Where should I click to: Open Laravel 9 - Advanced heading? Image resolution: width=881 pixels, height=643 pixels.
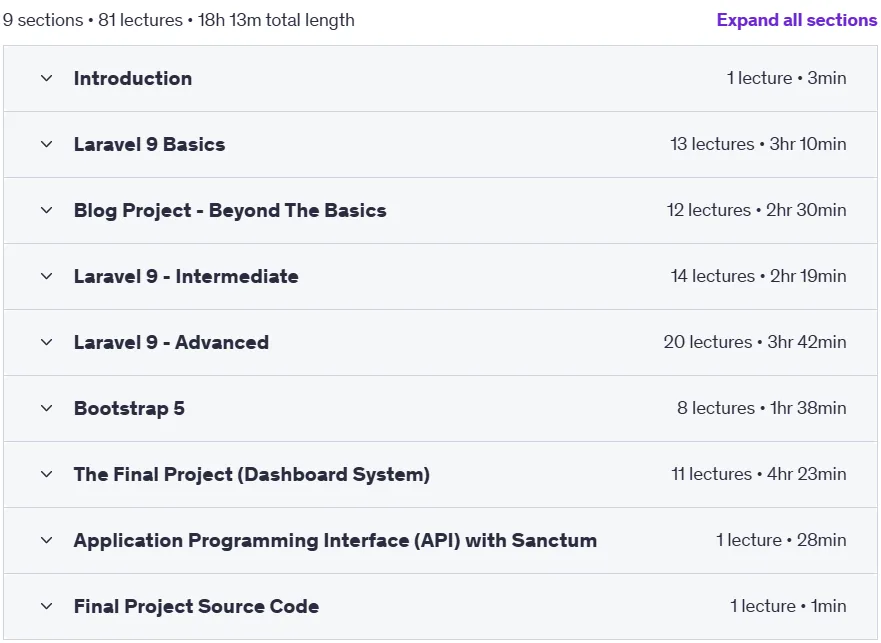(x=171, y=342)
